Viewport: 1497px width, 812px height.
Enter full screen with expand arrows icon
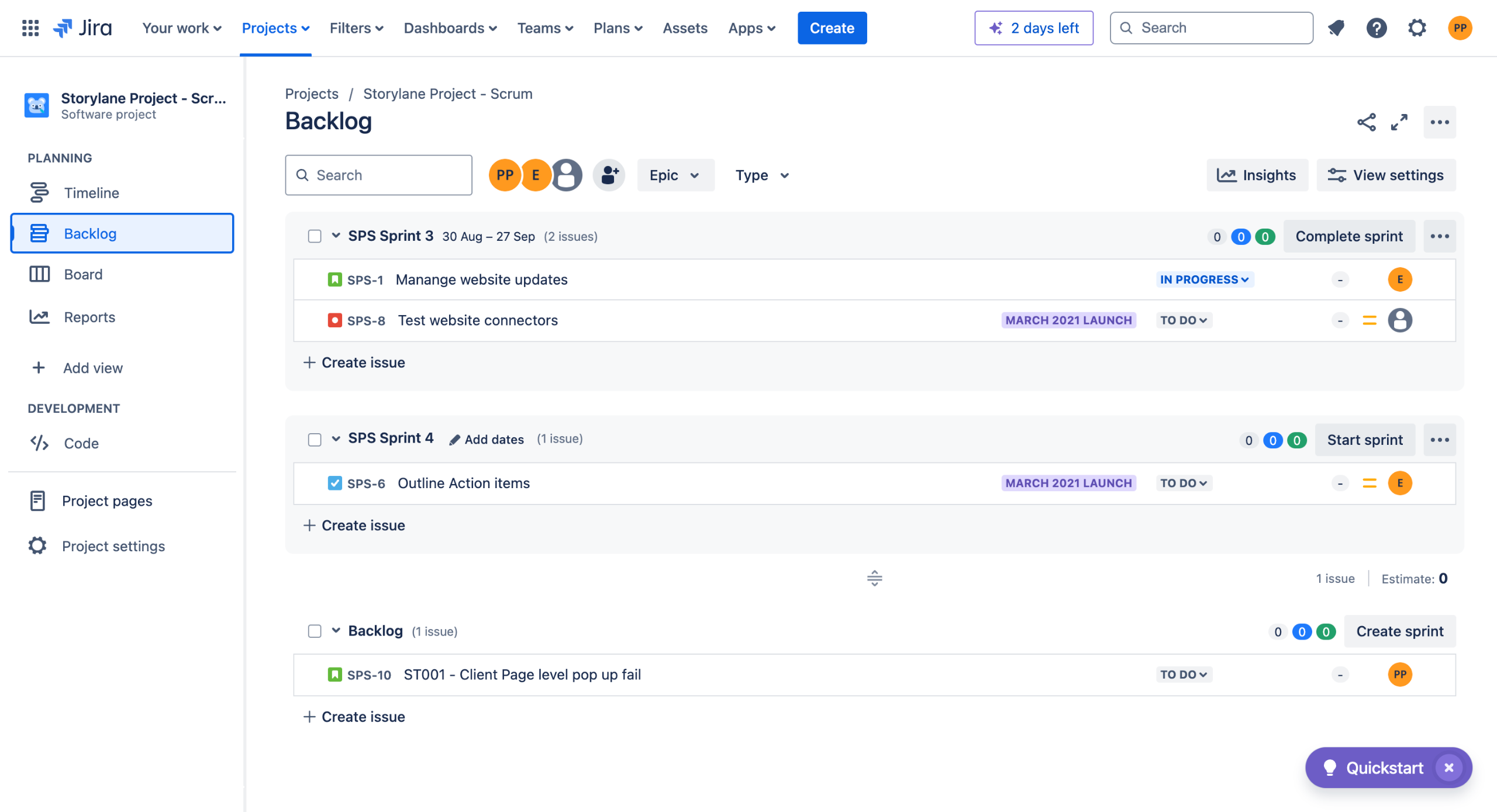(1399, 122)
